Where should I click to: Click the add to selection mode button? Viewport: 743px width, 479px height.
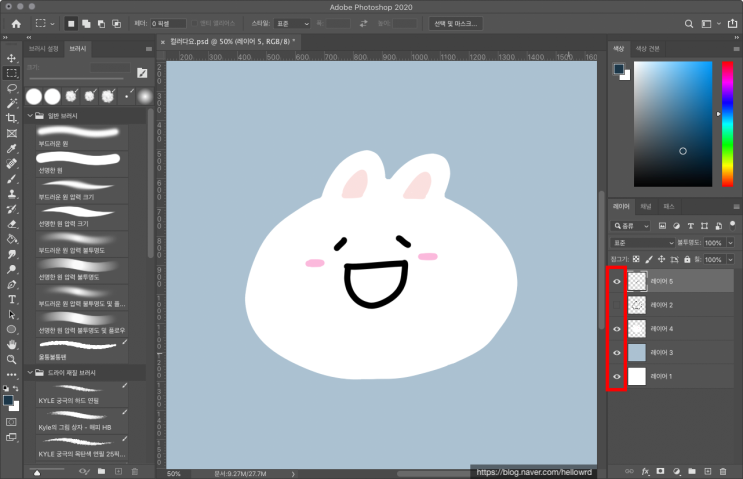[86, 24]
